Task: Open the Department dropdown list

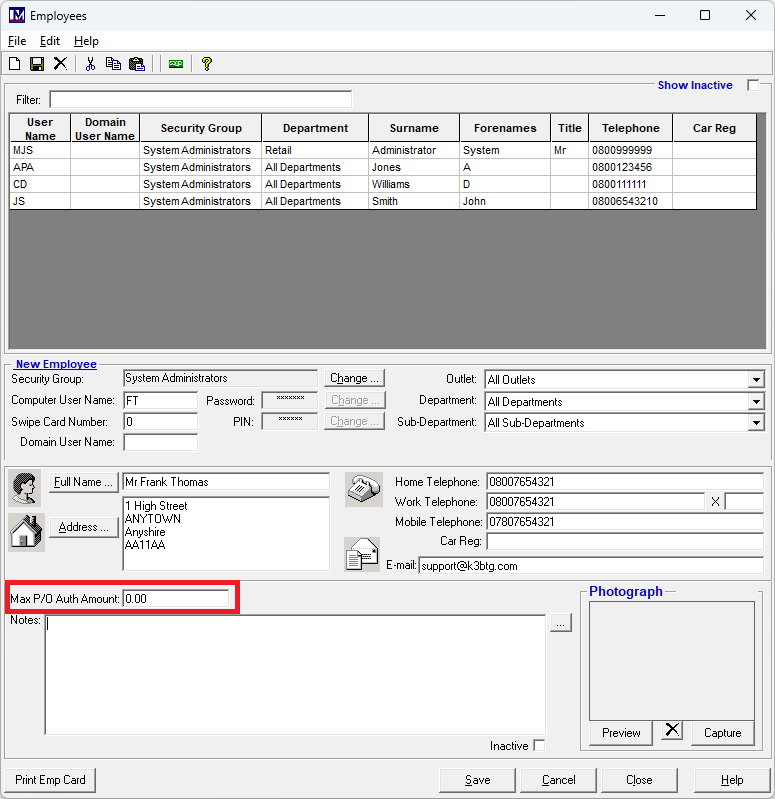Action: [756, 402]
